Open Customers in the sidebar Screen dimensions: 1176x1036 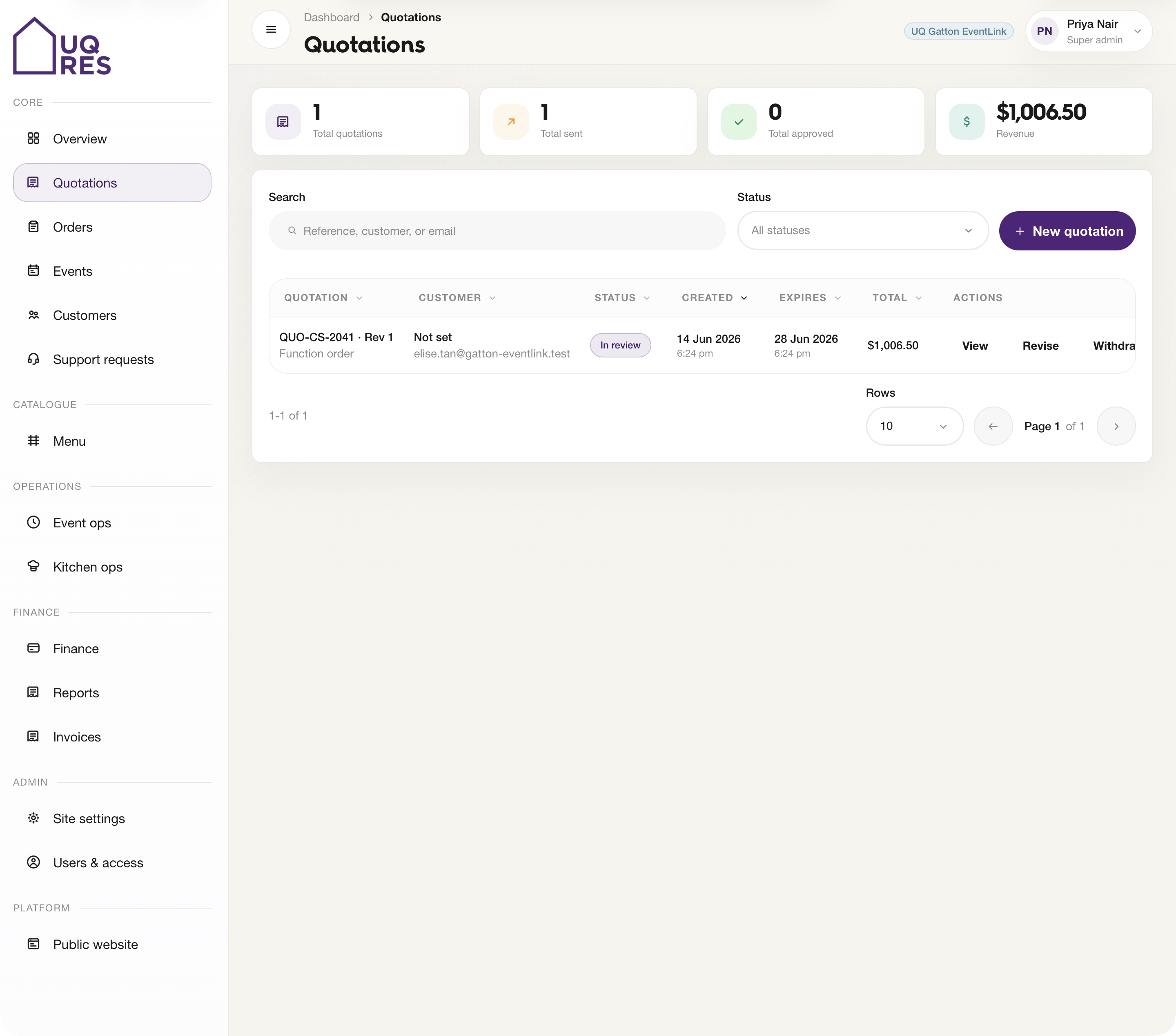pyautogui.click(x=112, y=315)
